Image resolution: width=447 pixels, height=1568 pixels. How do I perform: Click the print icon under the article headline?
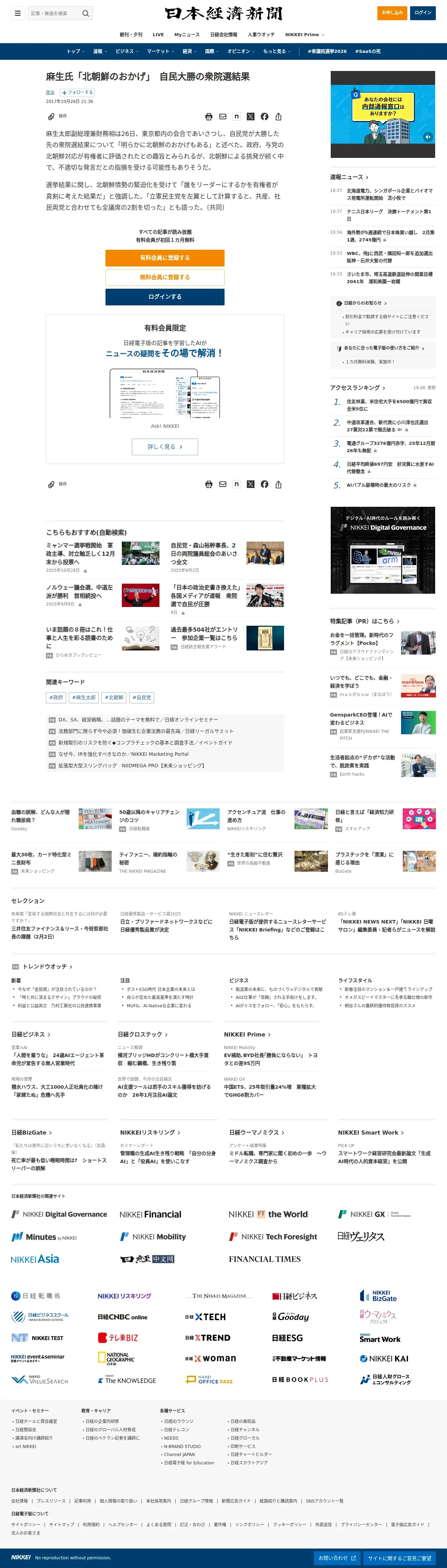(x=209, y=116)
